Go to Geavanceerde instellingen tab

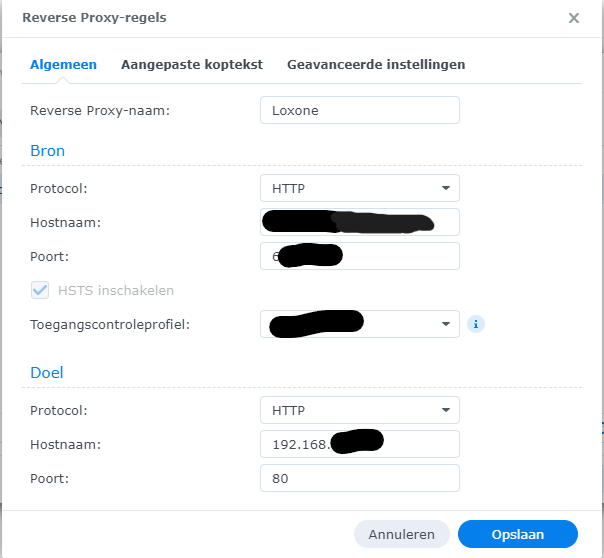coord(376,64)
